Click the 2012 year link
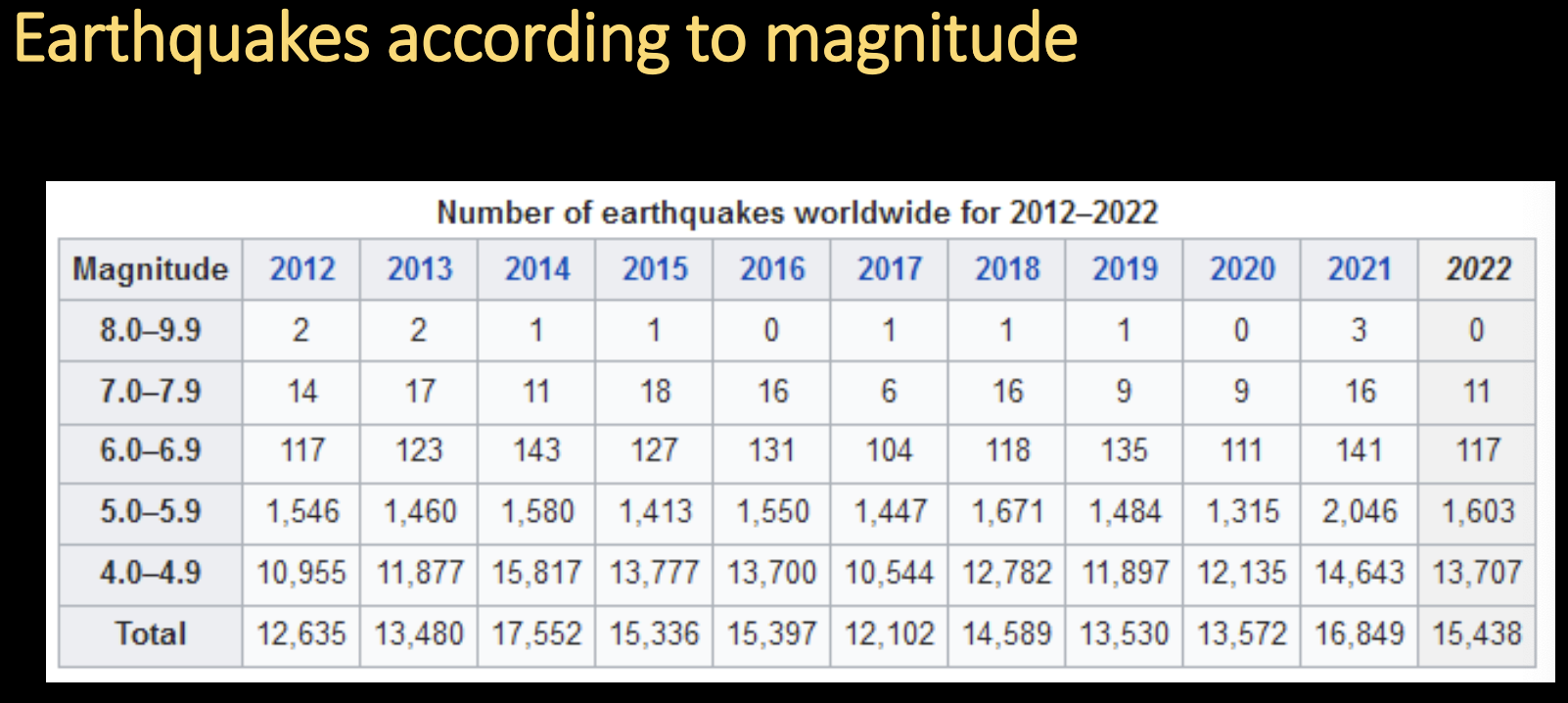The height and width of the screenshot is (703, 1568). click(x=301, y=269)
